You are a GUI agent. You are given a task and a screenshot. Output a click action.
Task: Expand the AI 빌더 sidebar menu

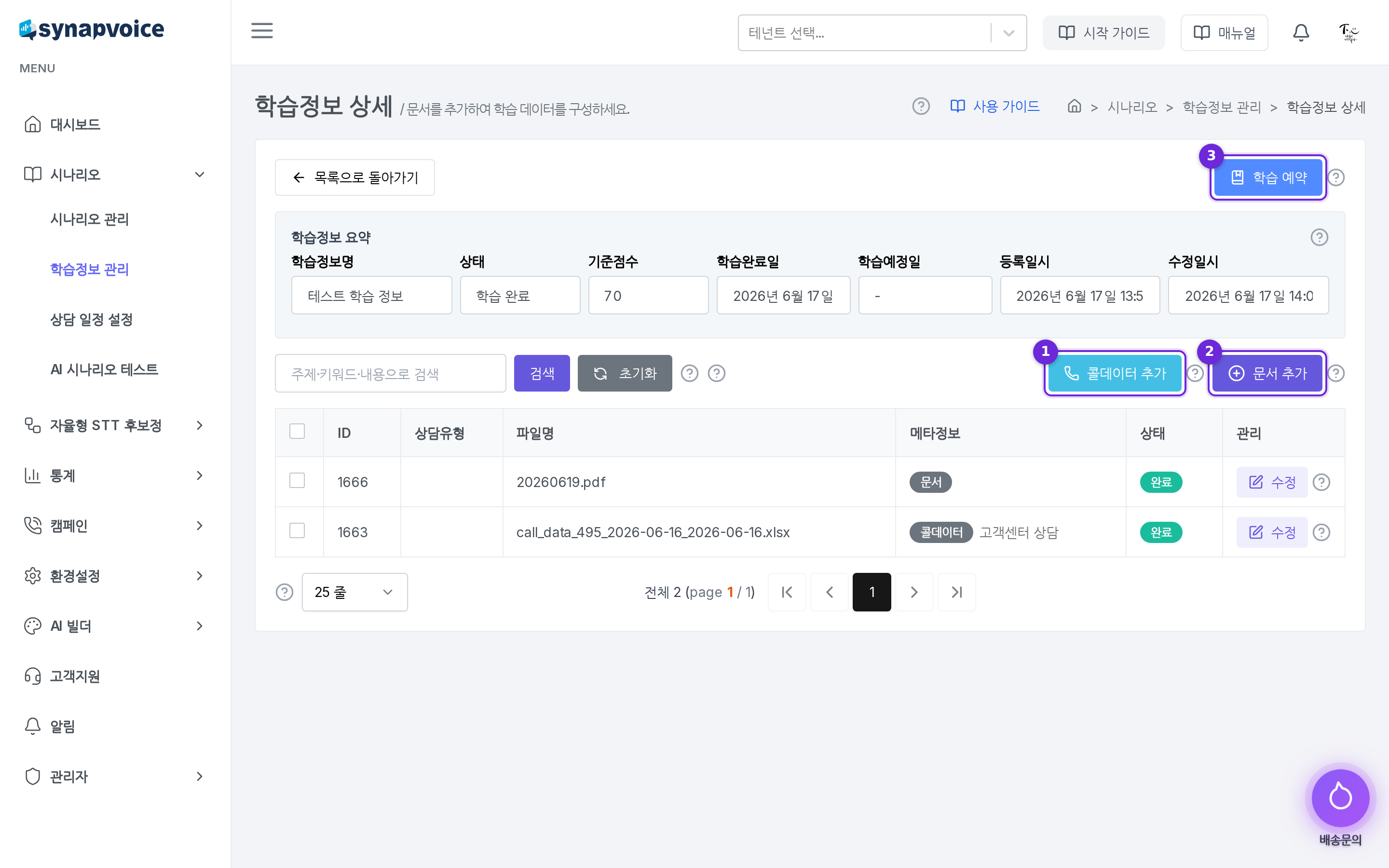pos(115,626)
